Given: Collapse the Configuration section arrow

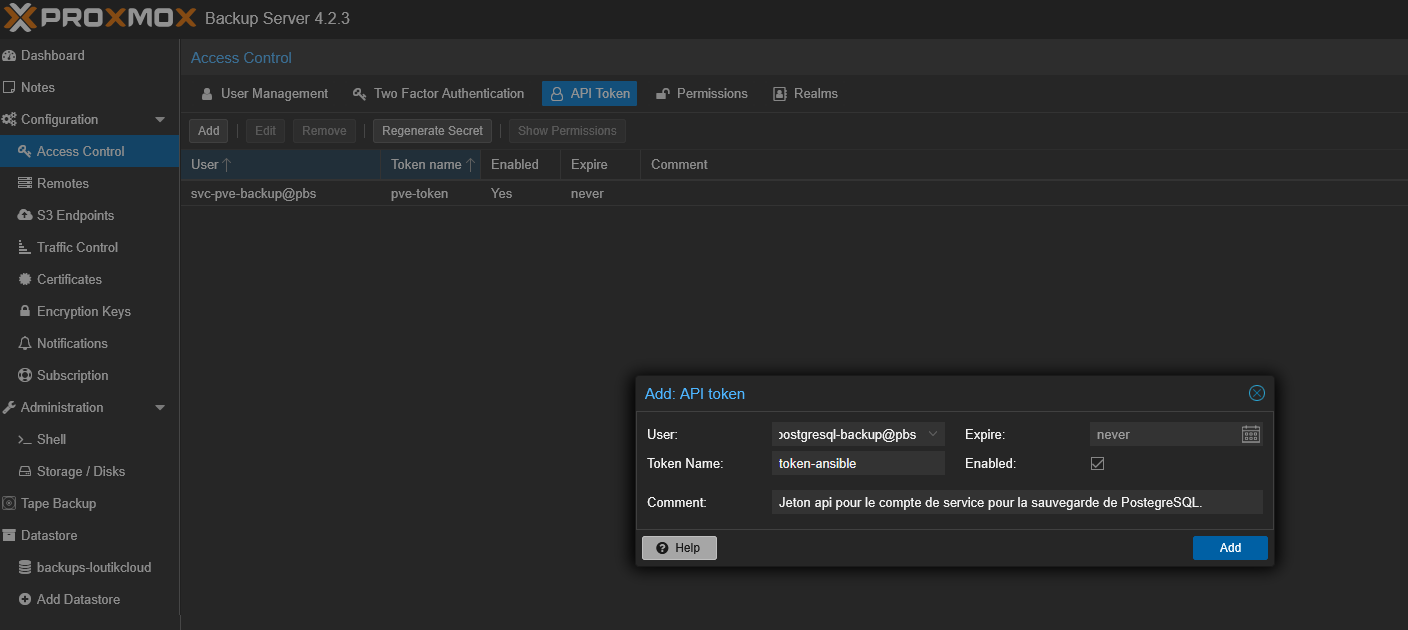Looking at the screenshot, I should coord(160,119).
